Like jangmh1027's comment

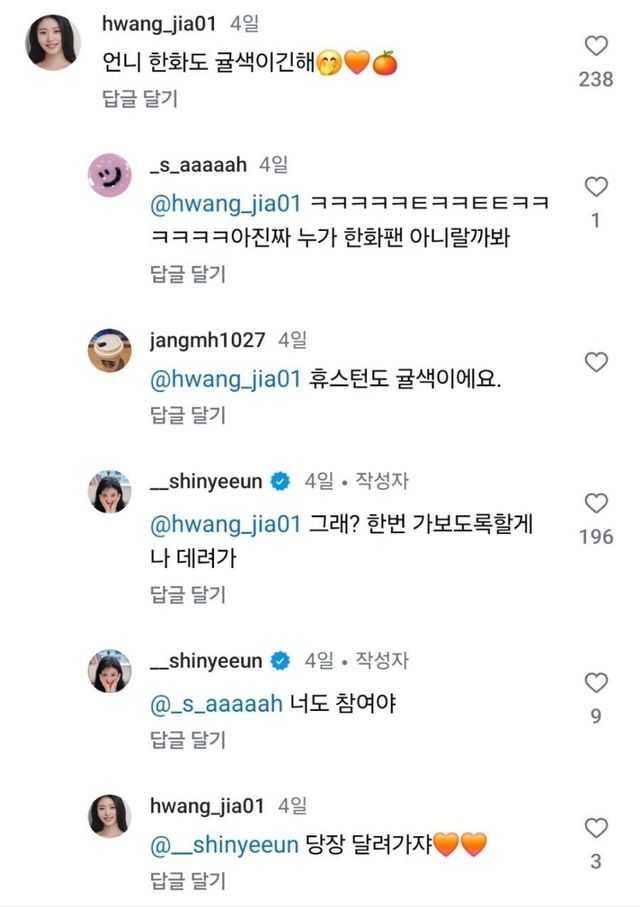[x=596, y=362]
